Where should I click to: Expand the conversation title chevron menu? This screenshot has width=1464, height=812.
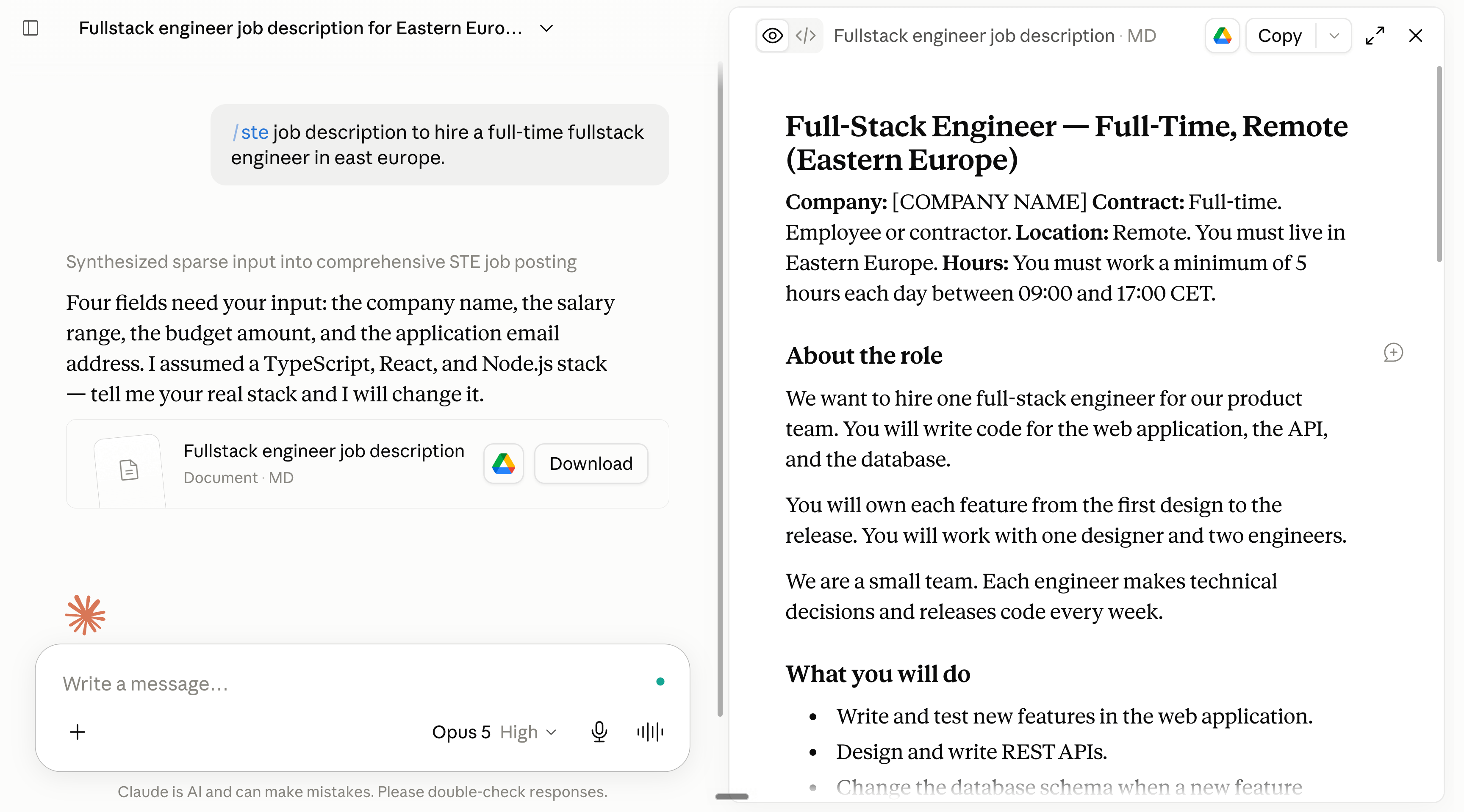[546, 28]
